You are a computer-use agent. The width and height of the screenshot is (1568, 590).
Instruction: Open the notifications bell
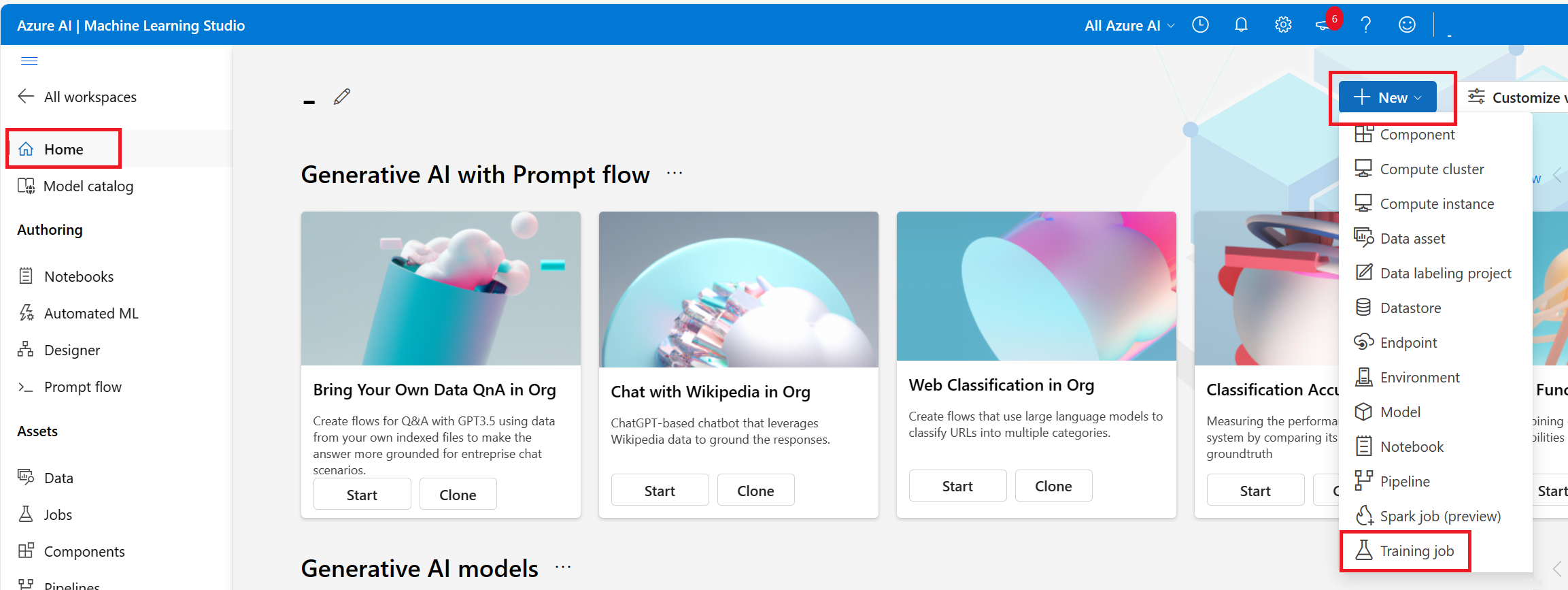click(1241, 25)
